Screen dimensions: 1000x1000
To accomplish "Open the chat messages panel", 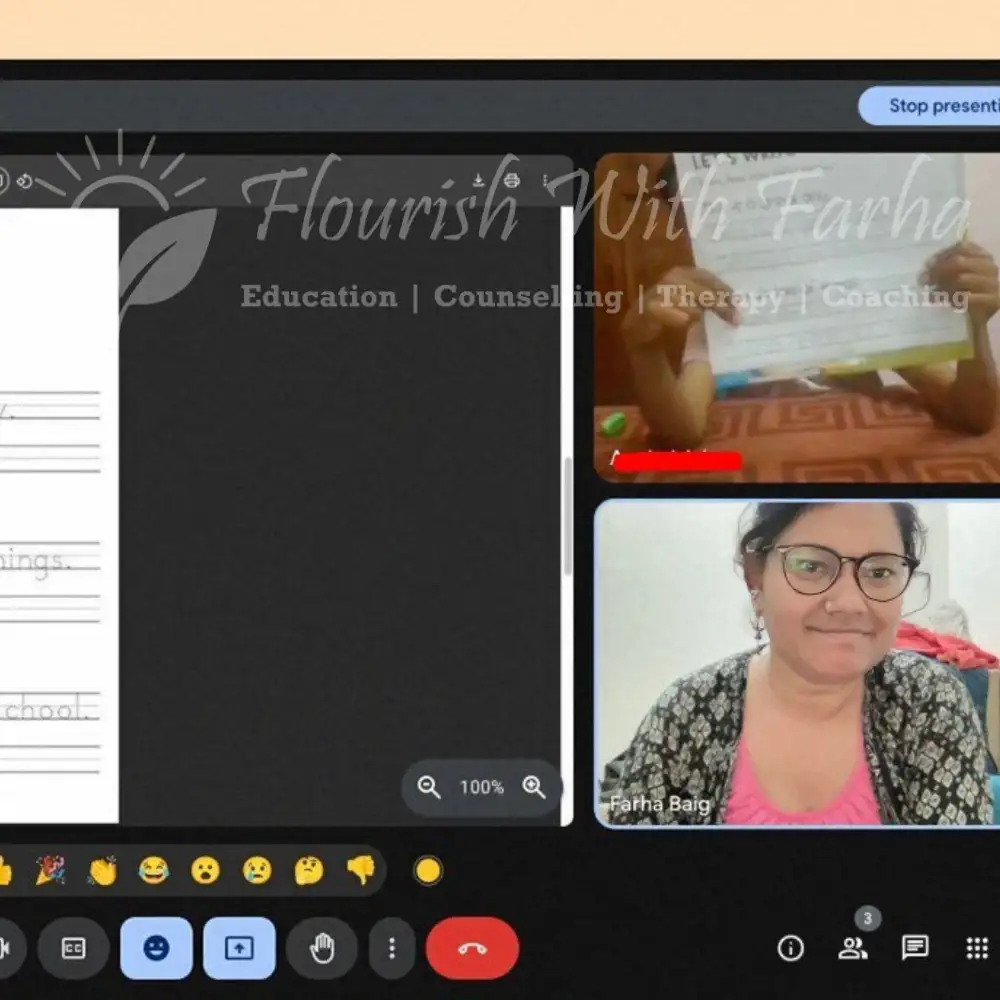I will [x=915, y=948].
